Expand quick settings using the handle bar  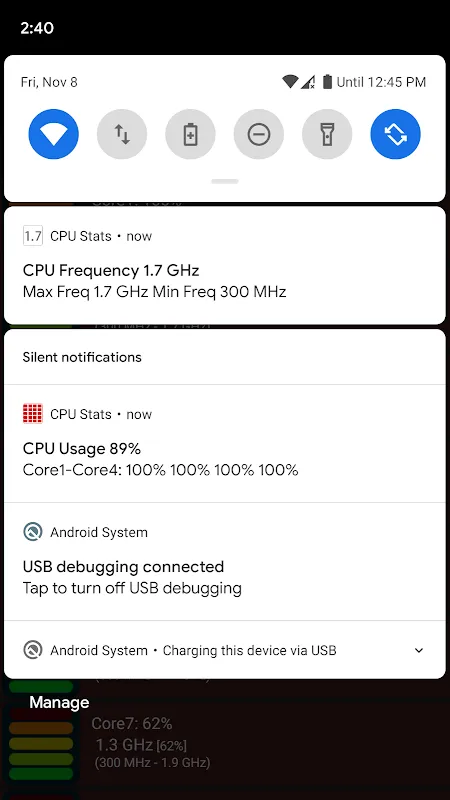point(225,181)
